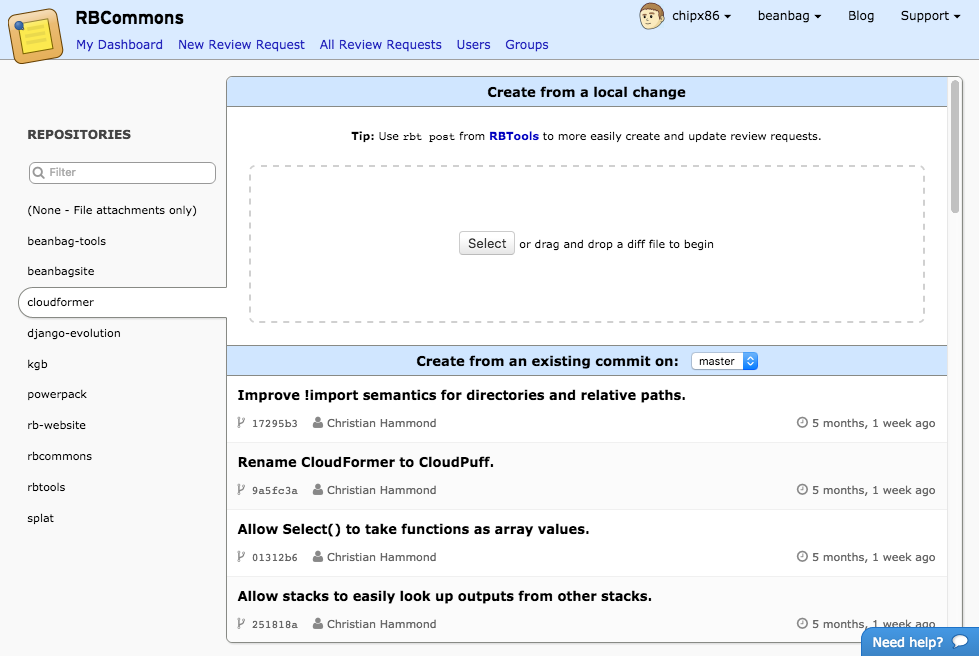Select the cloudformer repository
The height and width of the screenshot is (656, 979).
(x=122, y=302)
